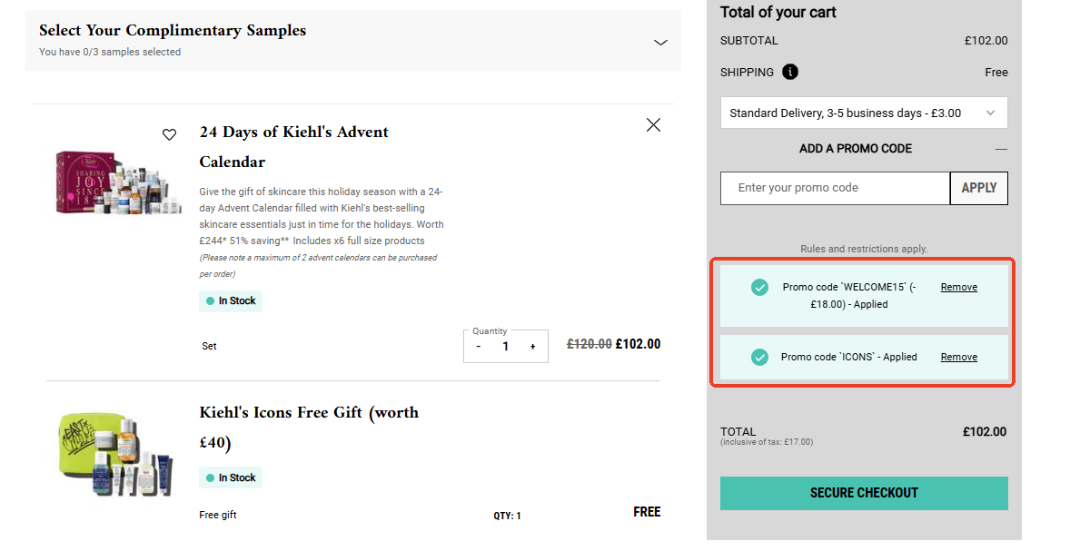The width and height of the screenshot is (1080, 551).
Task: Open the Standard Delivery dropdown
Action: [x=863, y=113]
